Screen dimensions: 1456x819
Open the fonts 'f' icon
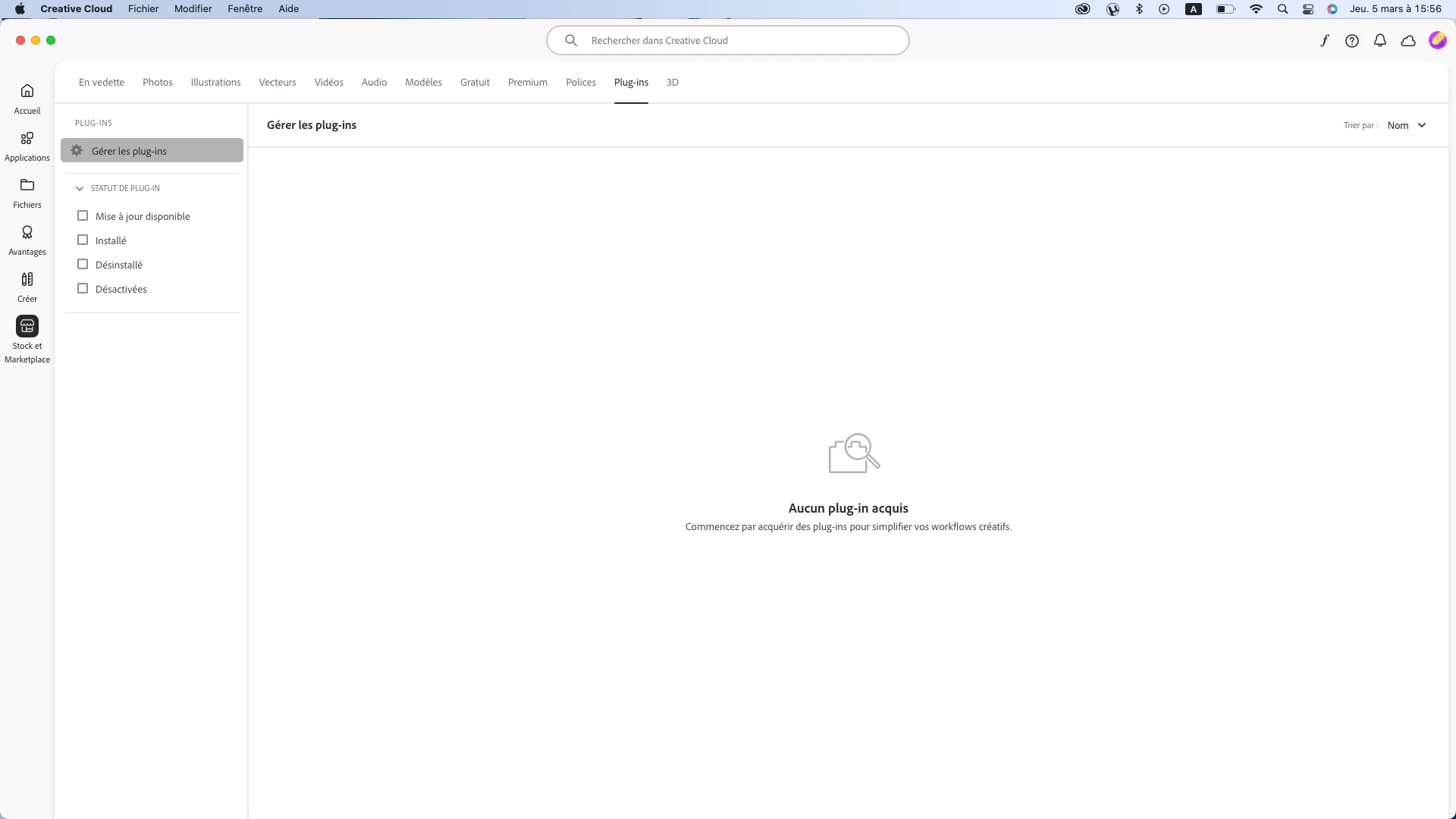[1324, 41]
